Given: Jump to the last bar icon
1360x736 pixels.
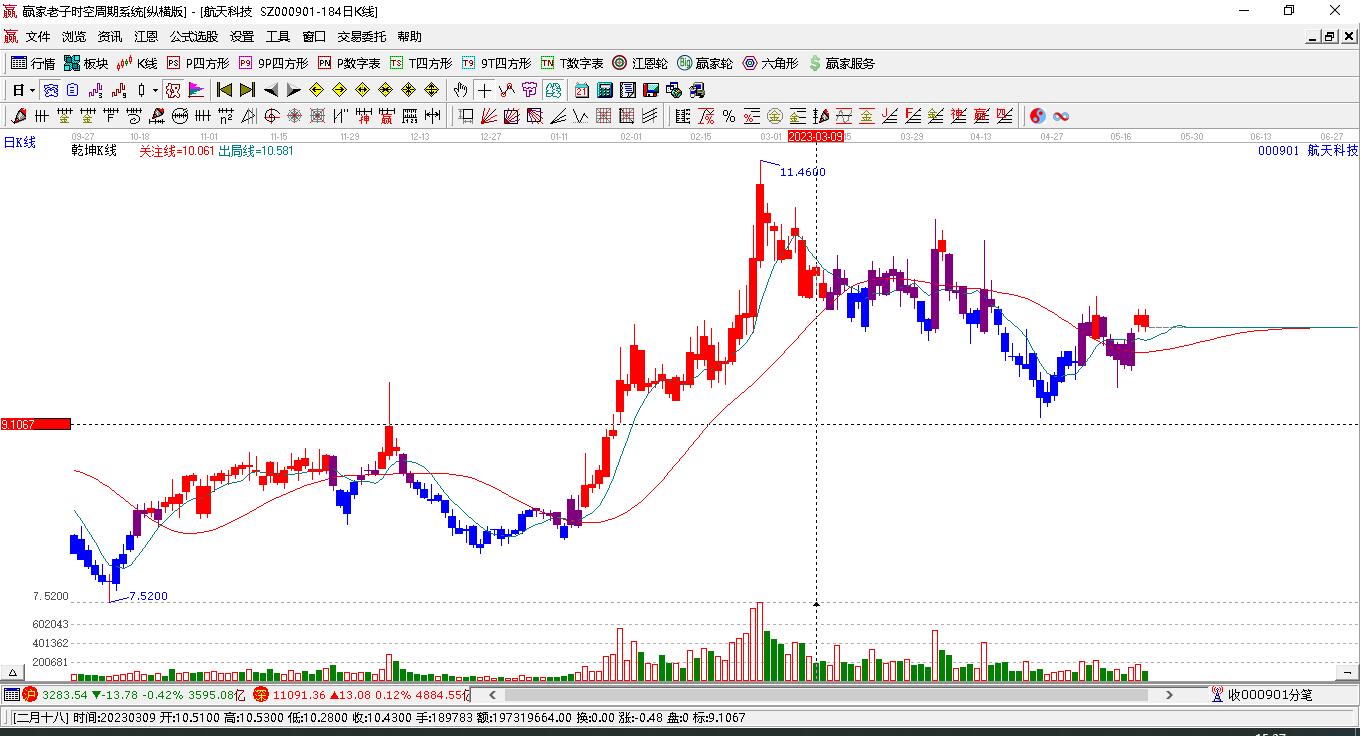Looking at the screenshot, I should (x=247, y=90).
